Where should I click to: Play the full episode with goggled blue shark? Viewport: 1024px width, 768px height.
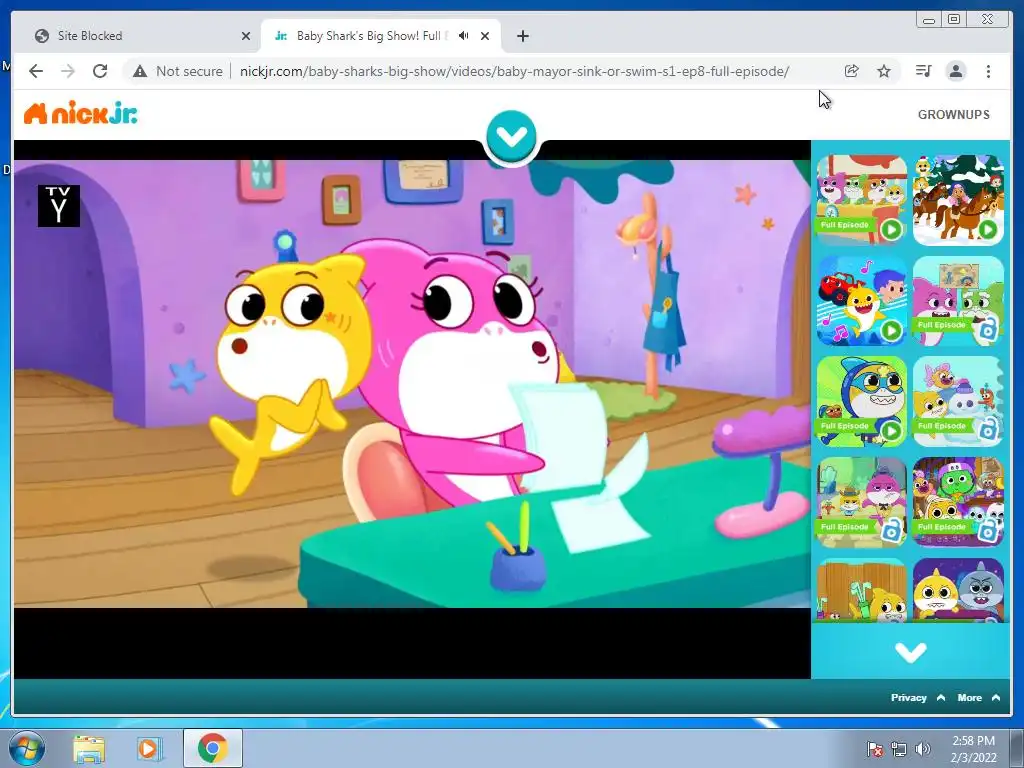[x=861, y=401]
